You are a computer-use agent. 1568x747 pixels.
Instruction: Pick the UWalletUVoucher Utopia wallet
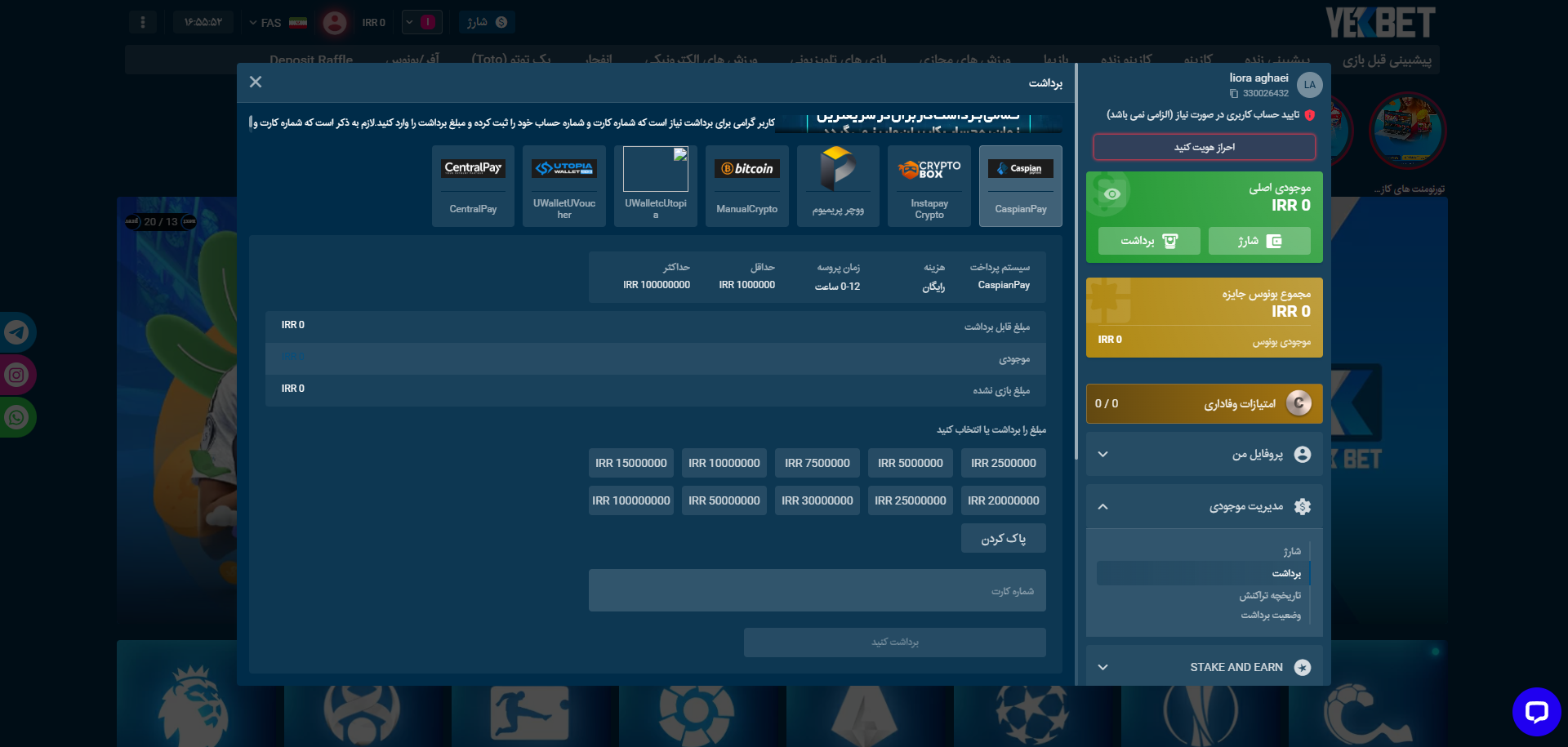(563, 186)
